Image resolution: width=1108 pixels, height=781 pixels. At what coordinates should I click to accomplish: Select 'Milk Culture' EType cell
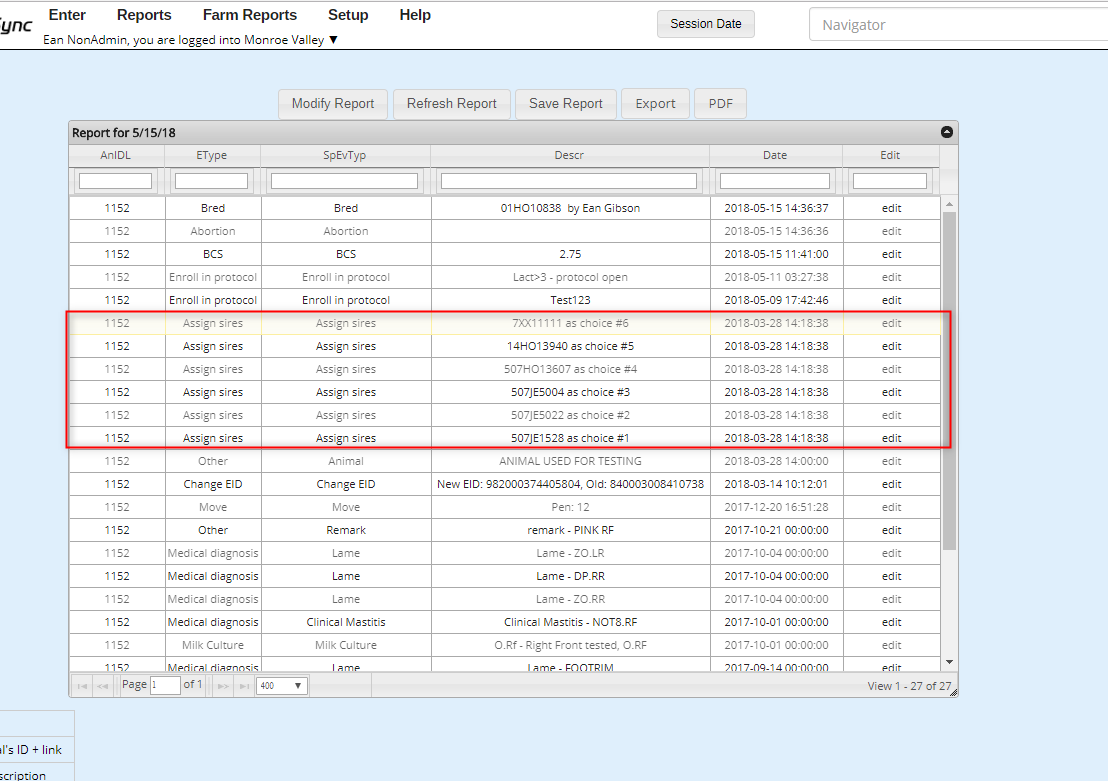[213, 645]
